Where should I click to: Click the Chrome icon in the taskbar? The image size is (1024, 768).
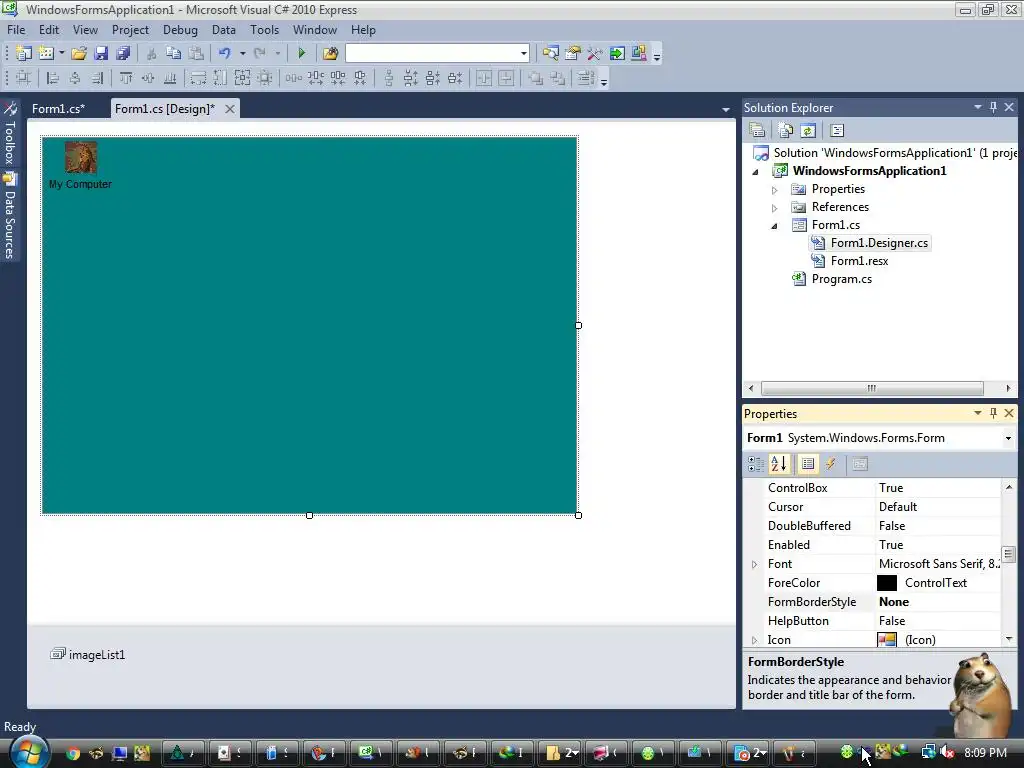pyautogui.click(x=72, y=754)
